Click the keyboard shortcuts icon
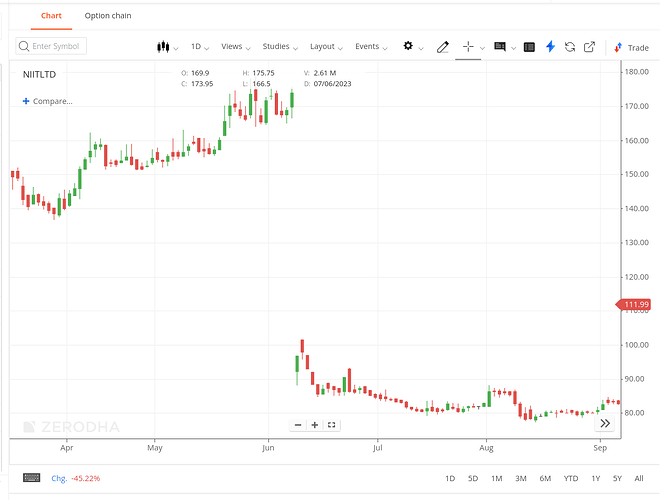 [x=31, y=478]
